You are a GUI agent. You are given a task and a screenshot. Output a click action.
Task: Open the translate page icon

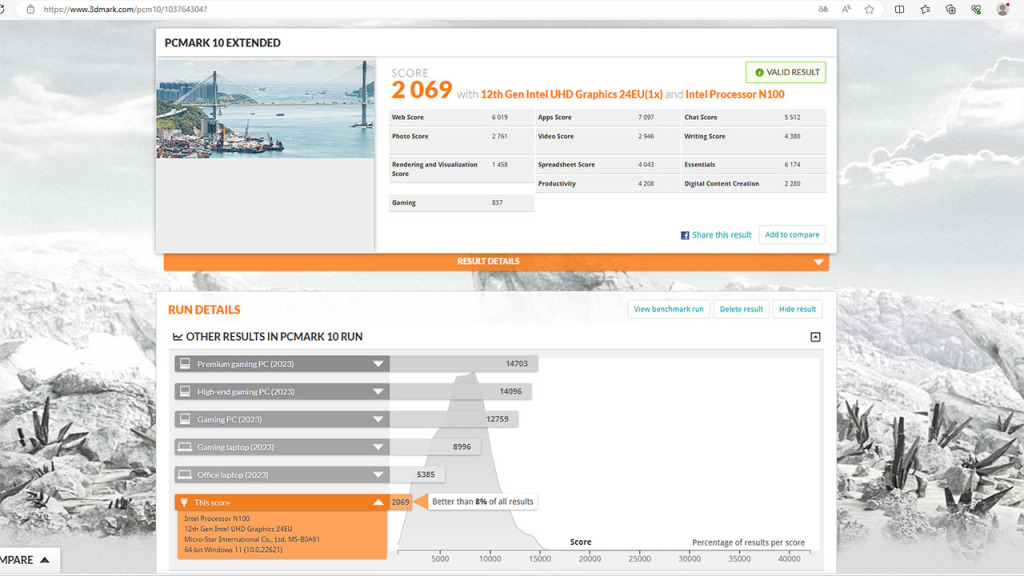pyautogui.click(x=823, y=9)
